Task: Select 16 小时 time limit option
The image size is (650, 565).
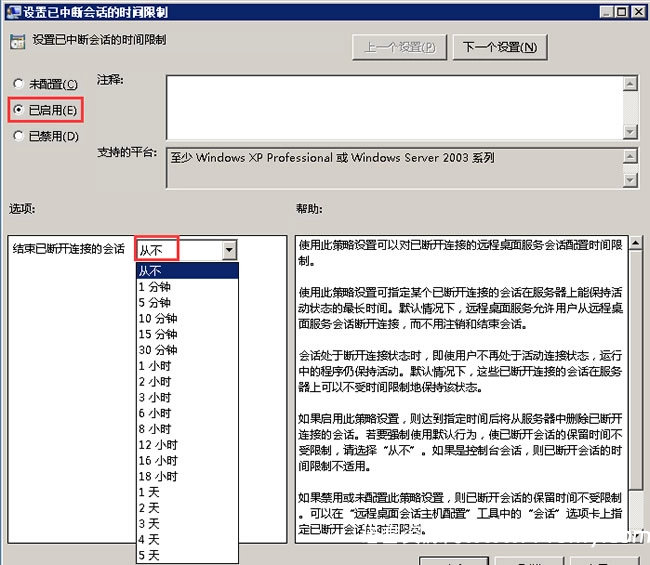Action: (187, 460)
